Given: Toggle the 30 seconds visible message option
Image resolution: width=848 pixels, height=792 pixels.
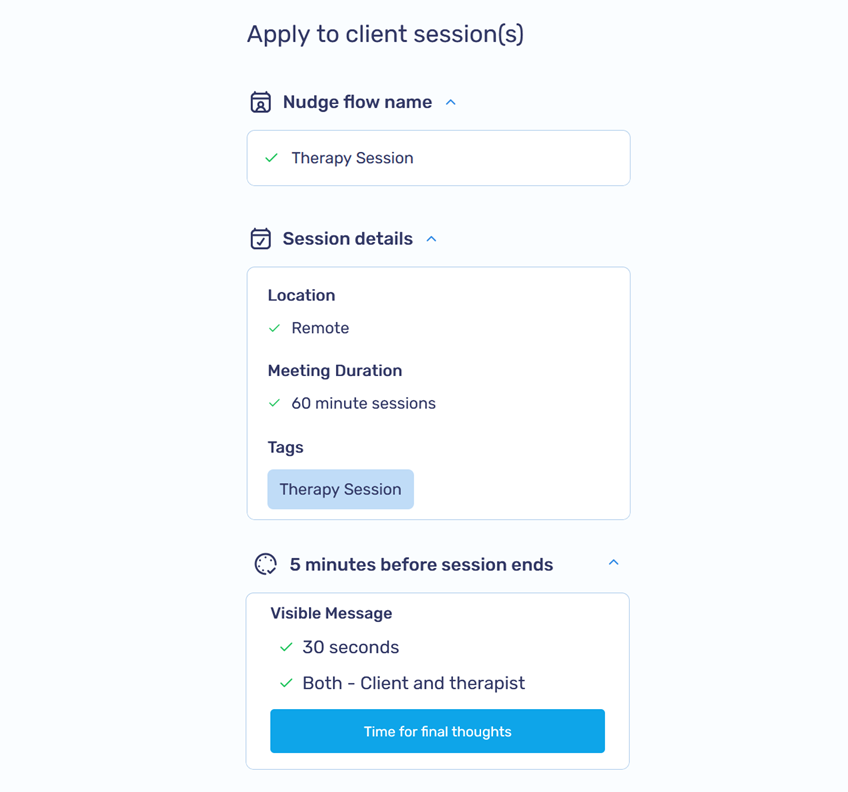Looking at the screenshot, I should pyautogui.click(x=286, y=647).
